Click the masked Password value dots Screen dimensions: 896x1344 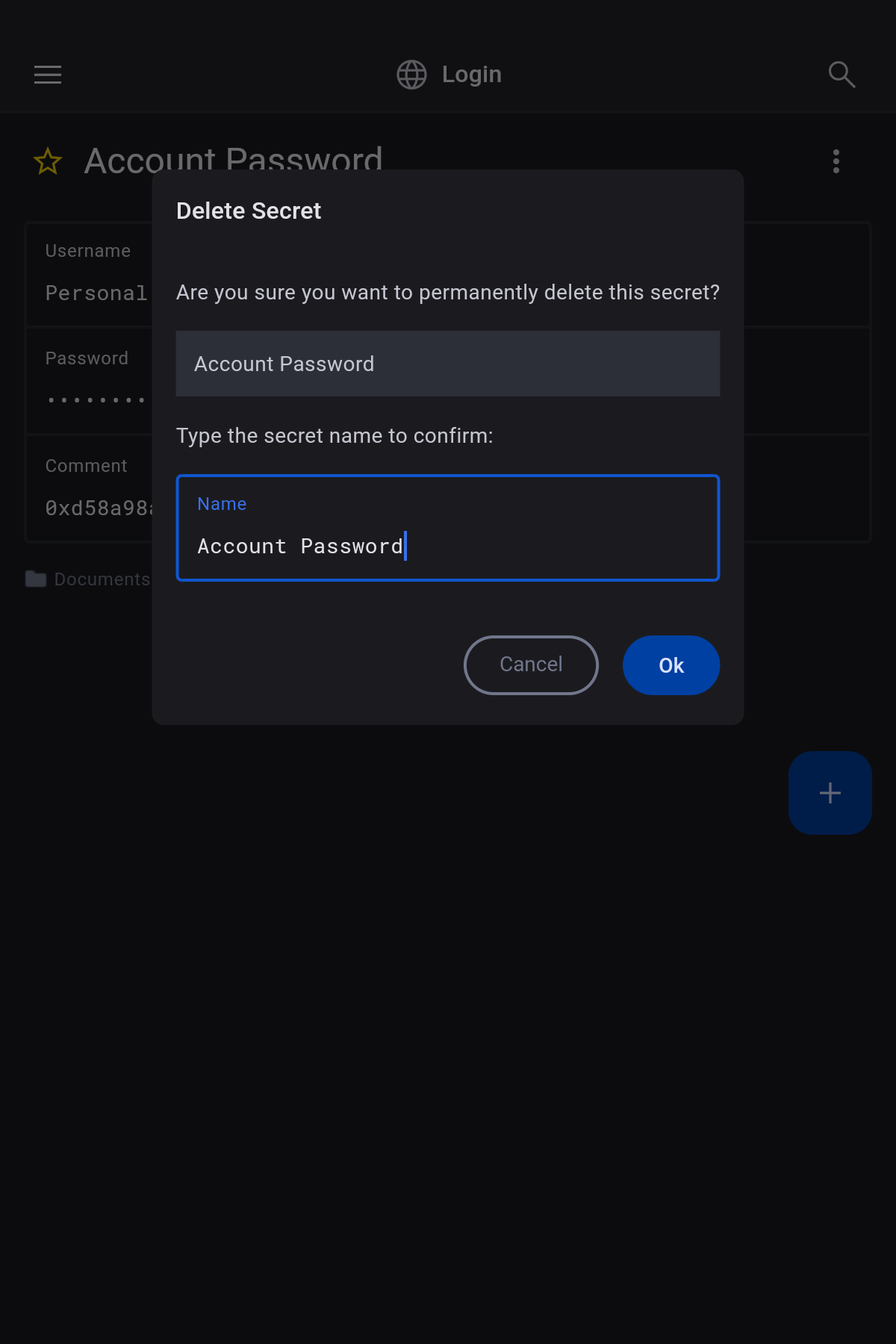click(96, 400)
